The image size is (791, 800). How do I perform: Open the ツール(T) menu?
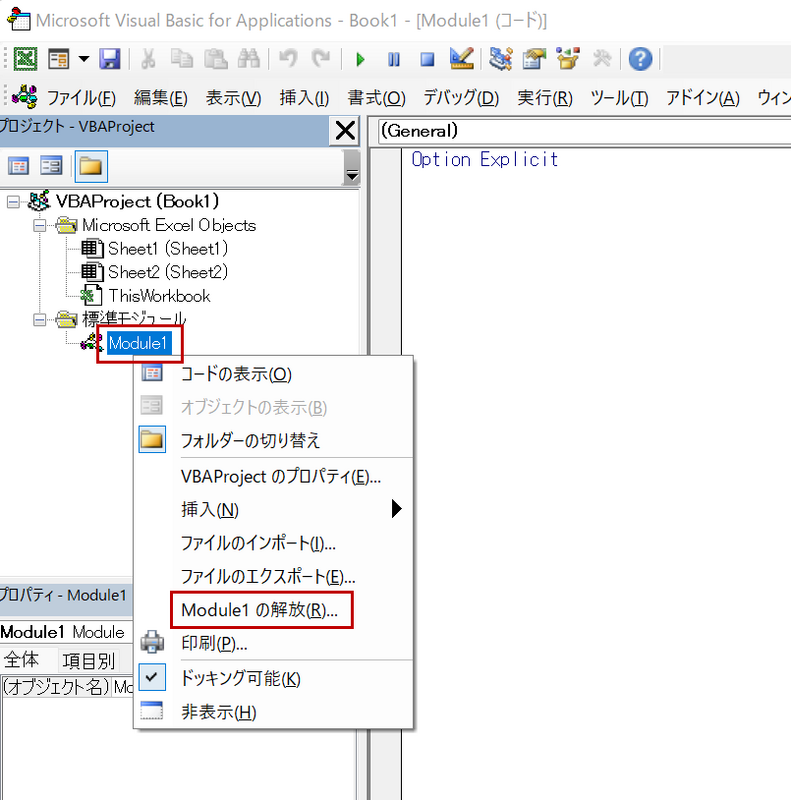[619, 97]
